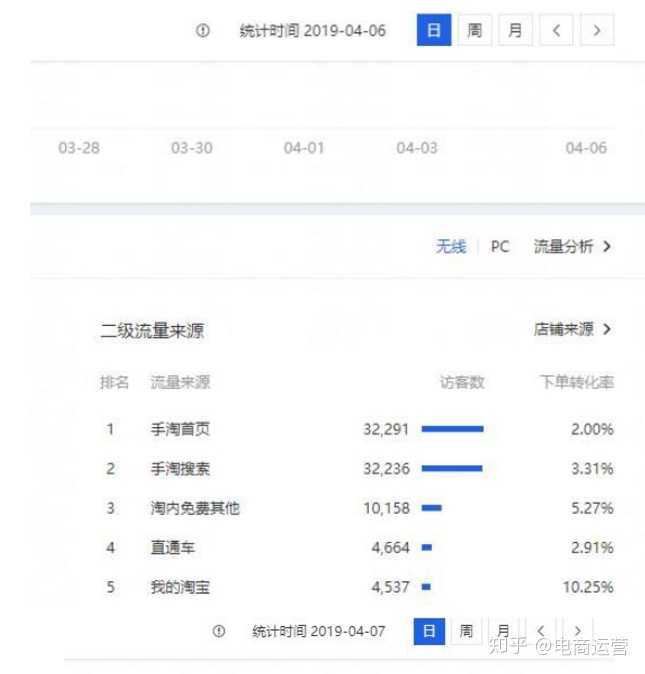
Task: Switch to the 无线 tab
Action: 450,246
